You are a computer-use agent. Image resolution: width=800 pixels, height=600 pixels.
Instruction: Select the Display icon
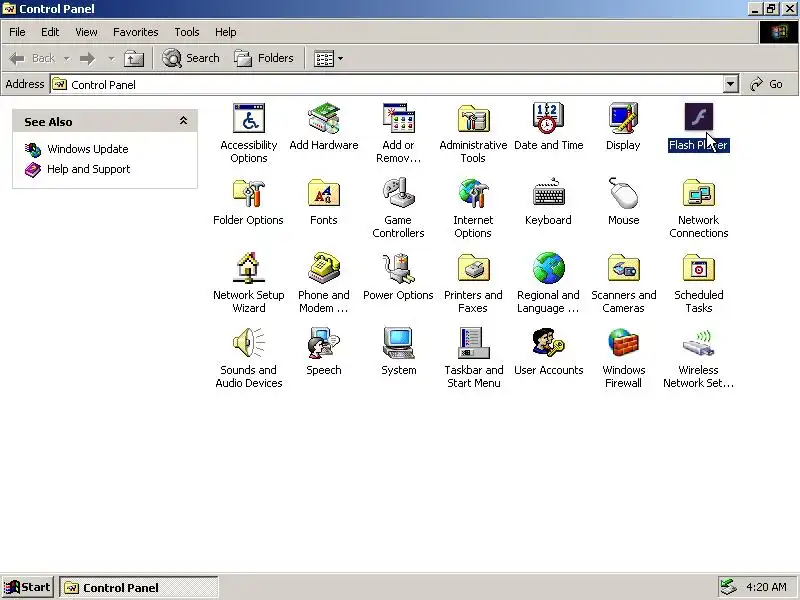623,118
